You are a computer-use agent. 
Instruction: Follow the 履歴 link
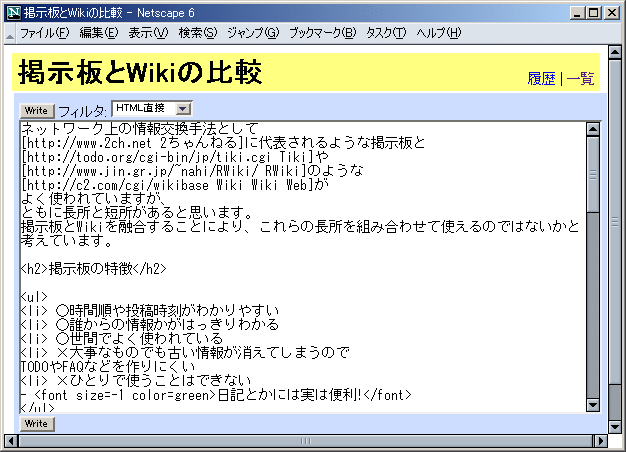(541, 79)
